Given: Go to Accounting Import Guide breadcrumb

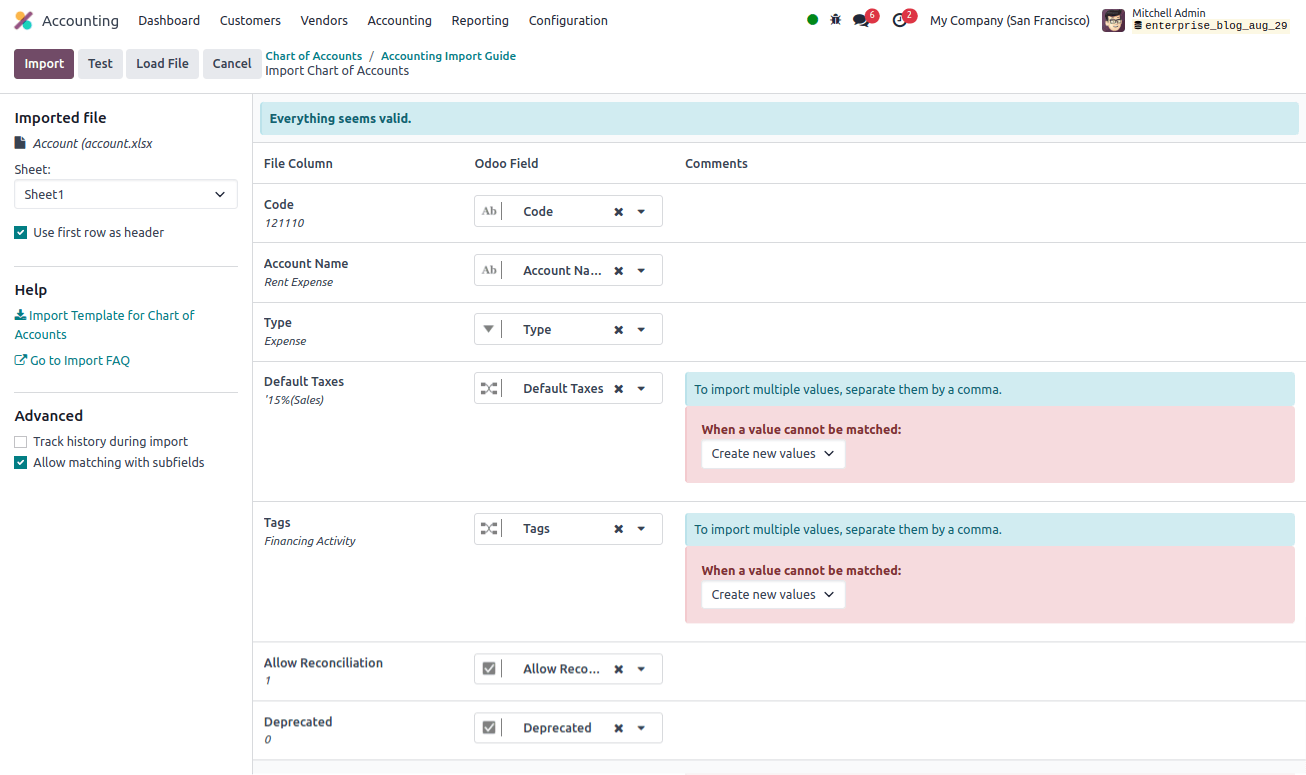Looking at the screenshot, I should (448, 56).
